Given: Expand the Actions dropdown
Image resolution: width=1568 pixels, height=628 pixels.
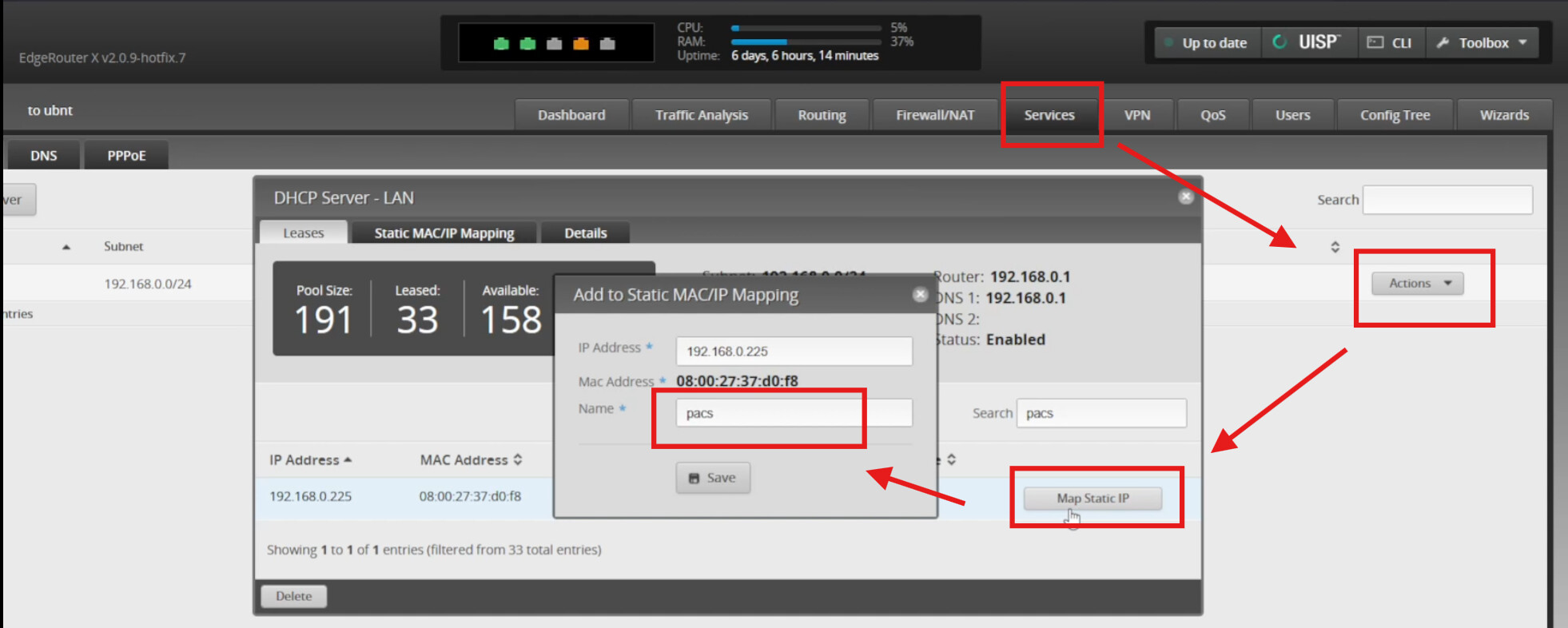Looking at the screenshot, I should point(1417,284).
